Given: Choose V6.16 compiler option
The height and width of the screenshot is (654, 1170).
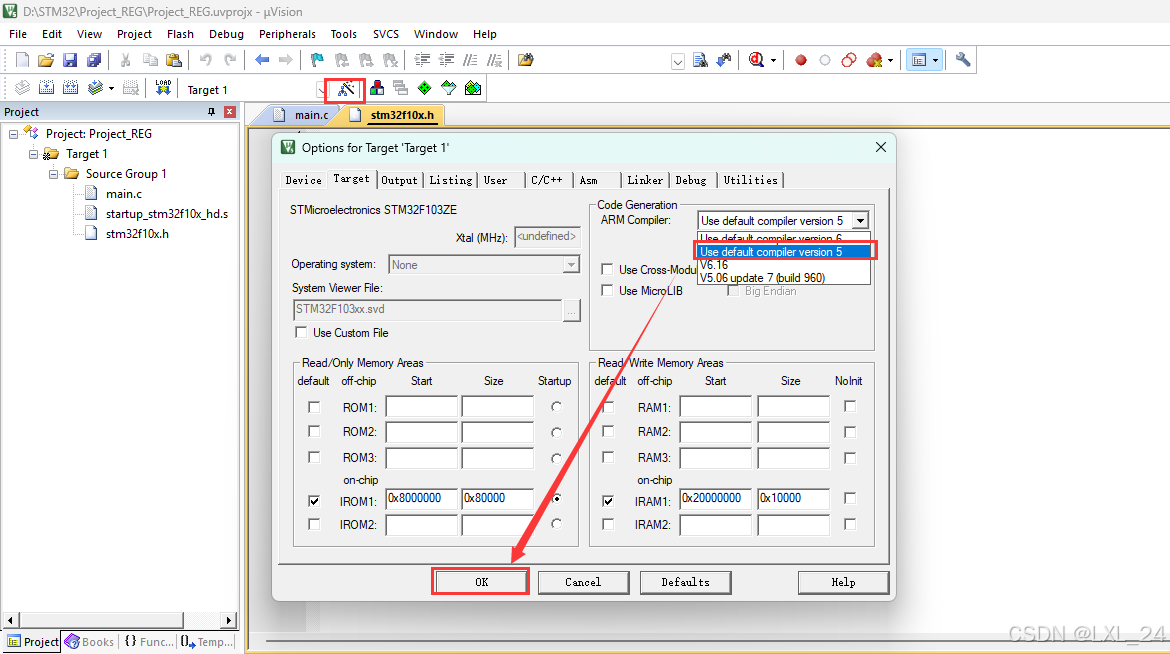Looking at the screenshot, I should 783,265.
